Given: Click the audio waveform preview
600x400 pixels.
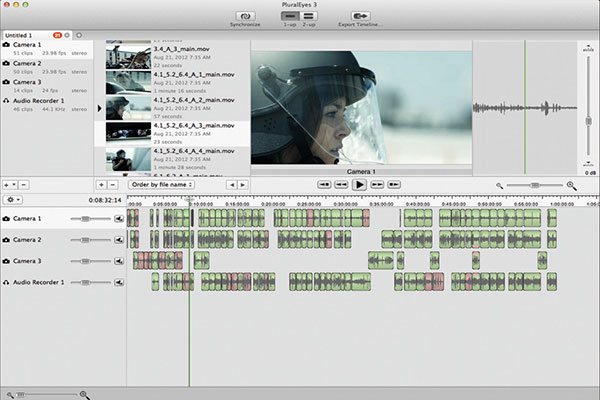Looking at the screenshot, I should (525, 108).
